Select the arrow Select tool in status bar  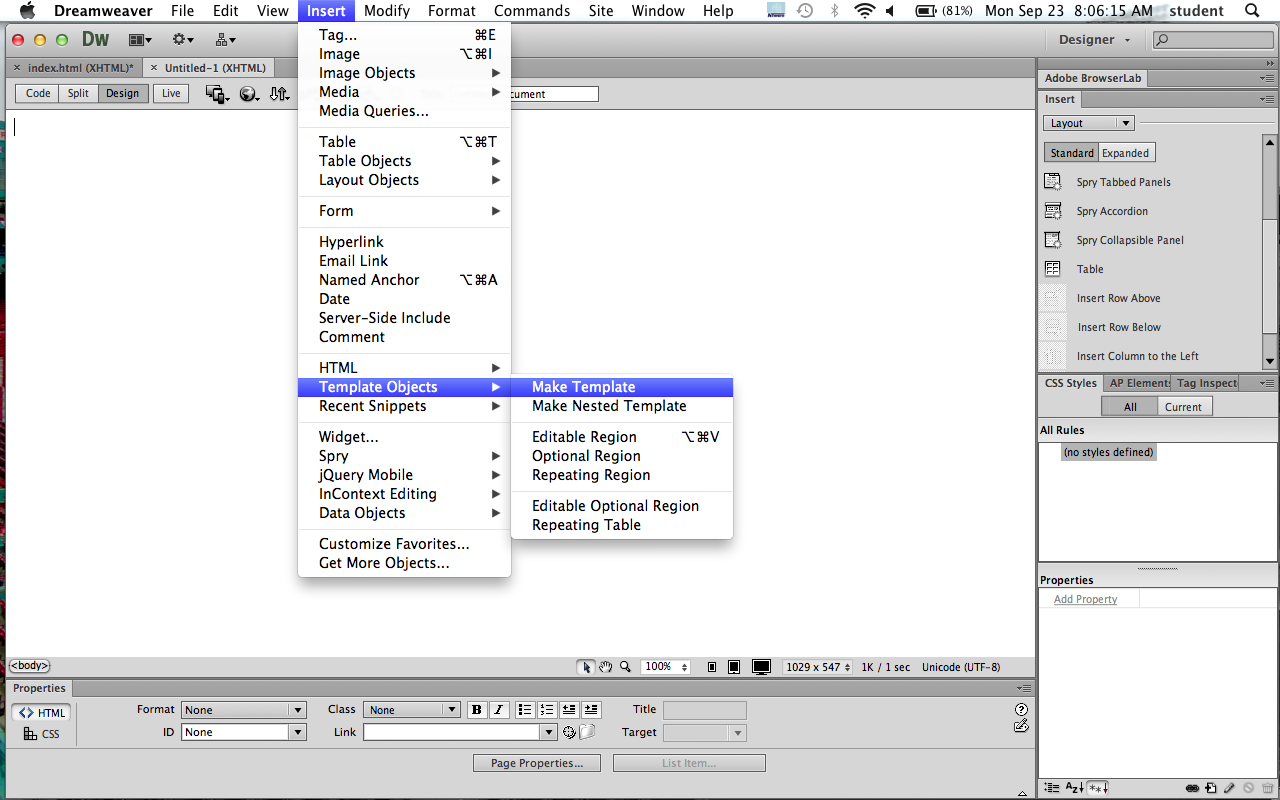tap(586, 667)
